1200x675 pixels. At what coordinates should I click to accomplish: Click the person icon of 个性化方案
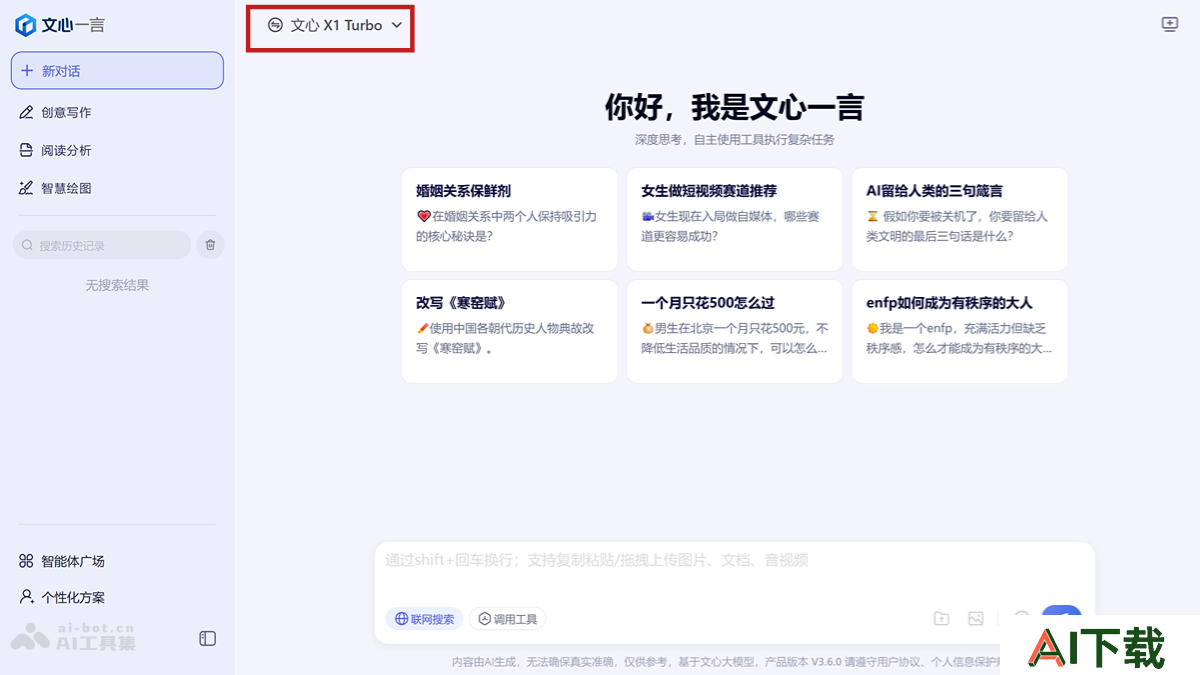pos(27,597)
